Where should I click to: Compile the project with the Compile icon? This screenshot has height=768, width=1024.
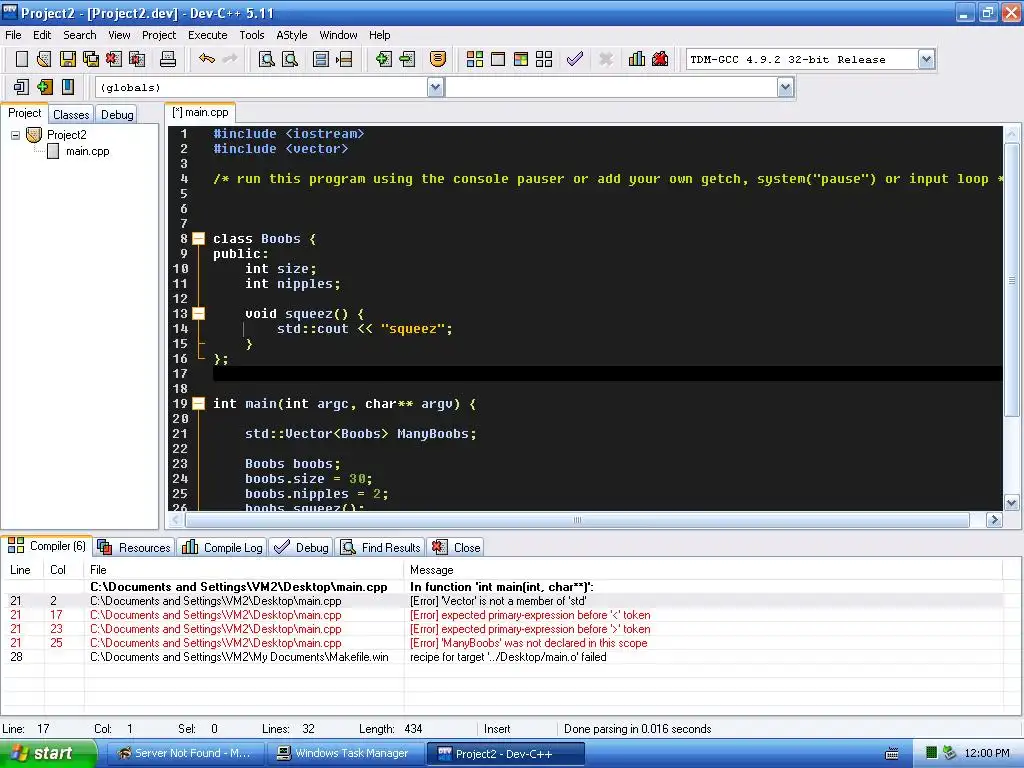[475, 59]
